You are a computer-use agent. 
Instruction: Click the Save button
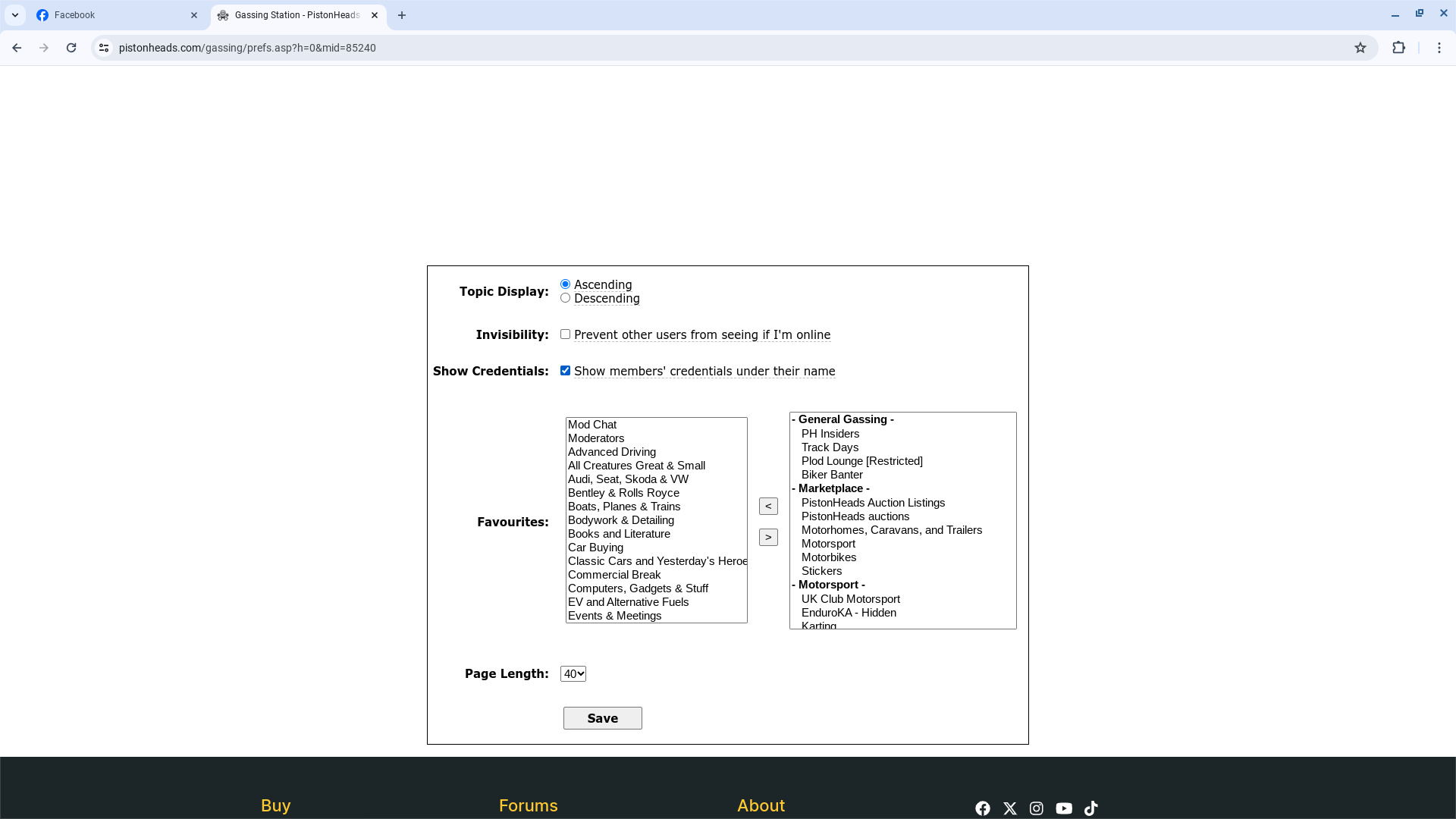pyautogui.click(x=602, y=718)
